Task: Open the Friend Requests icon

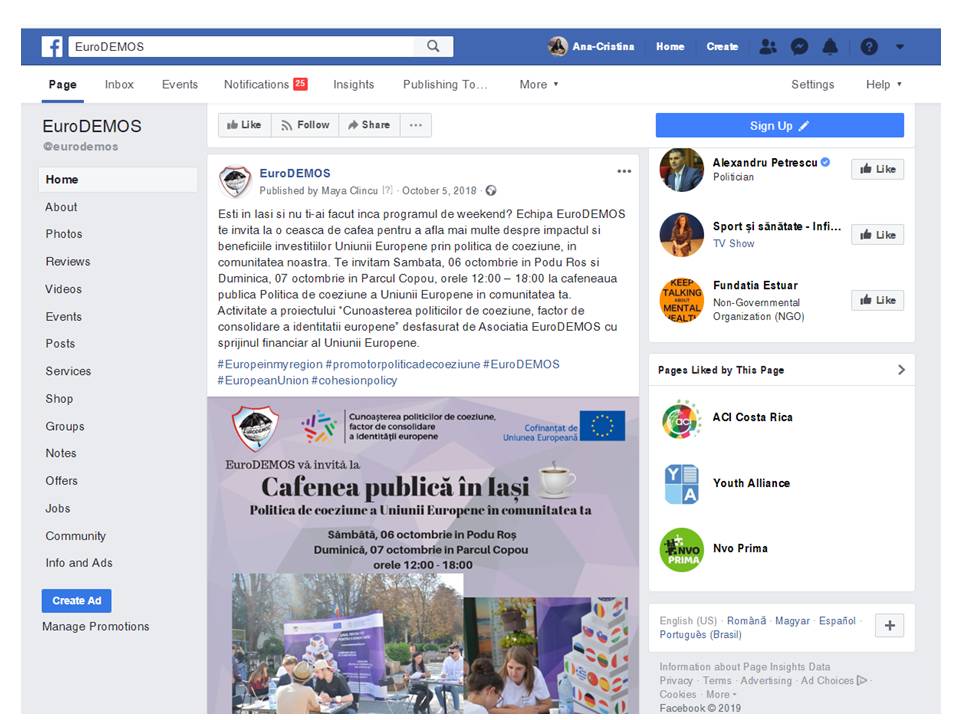Action: pos(768,47)
